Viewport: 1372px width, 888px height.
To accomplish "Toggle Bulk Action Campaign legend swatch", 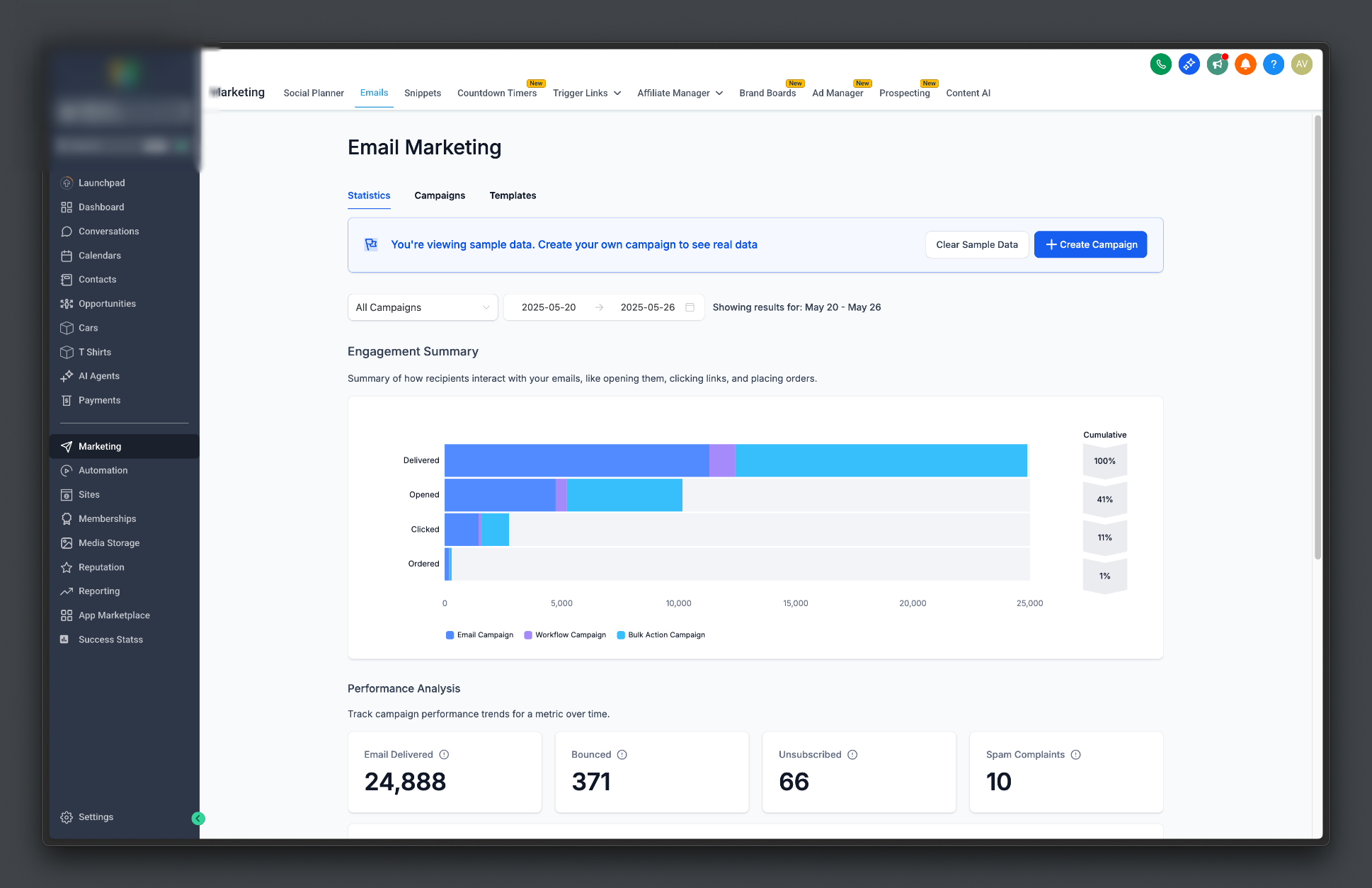I will (621, 635).
